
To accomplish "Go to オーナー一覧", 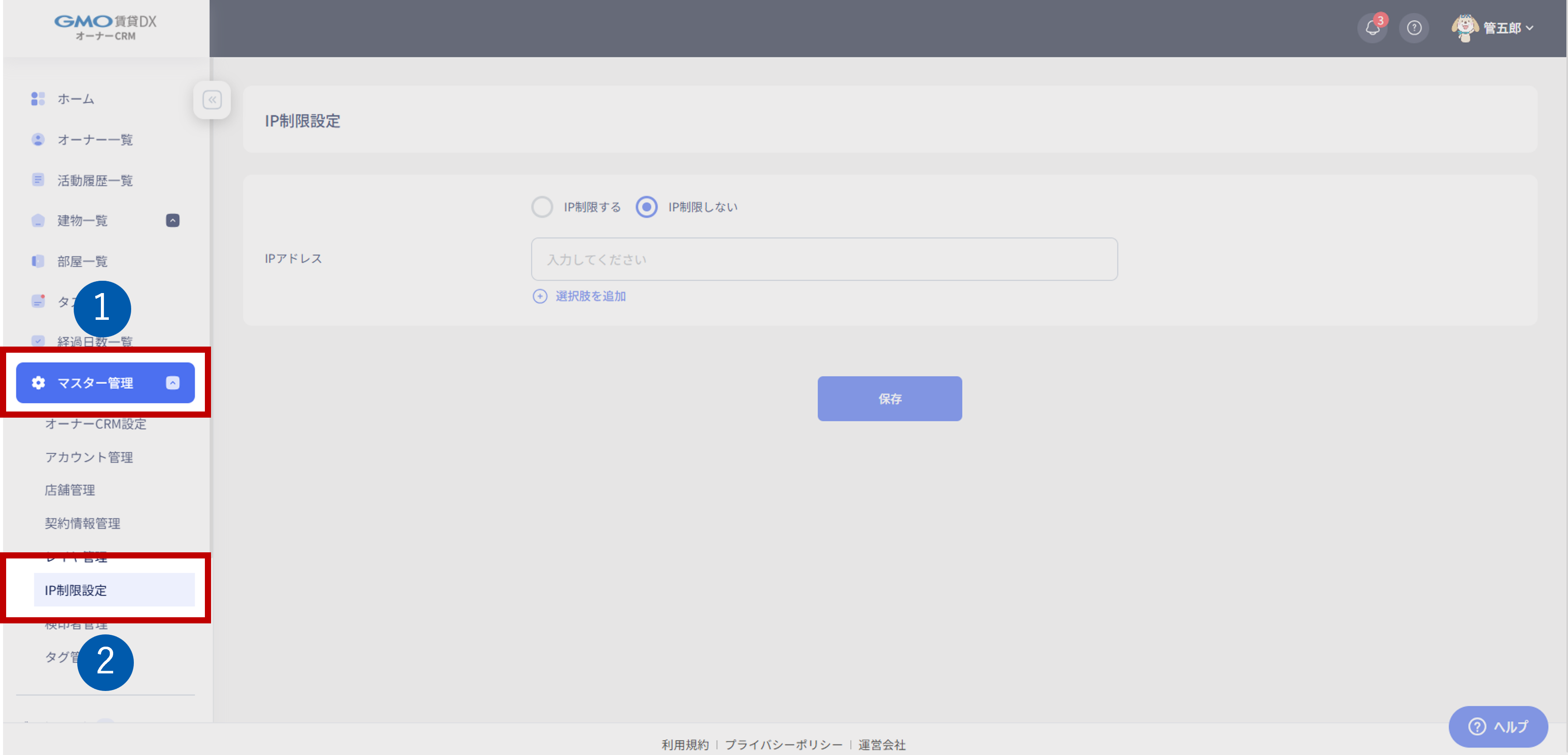I will click(x=95, y=140).
